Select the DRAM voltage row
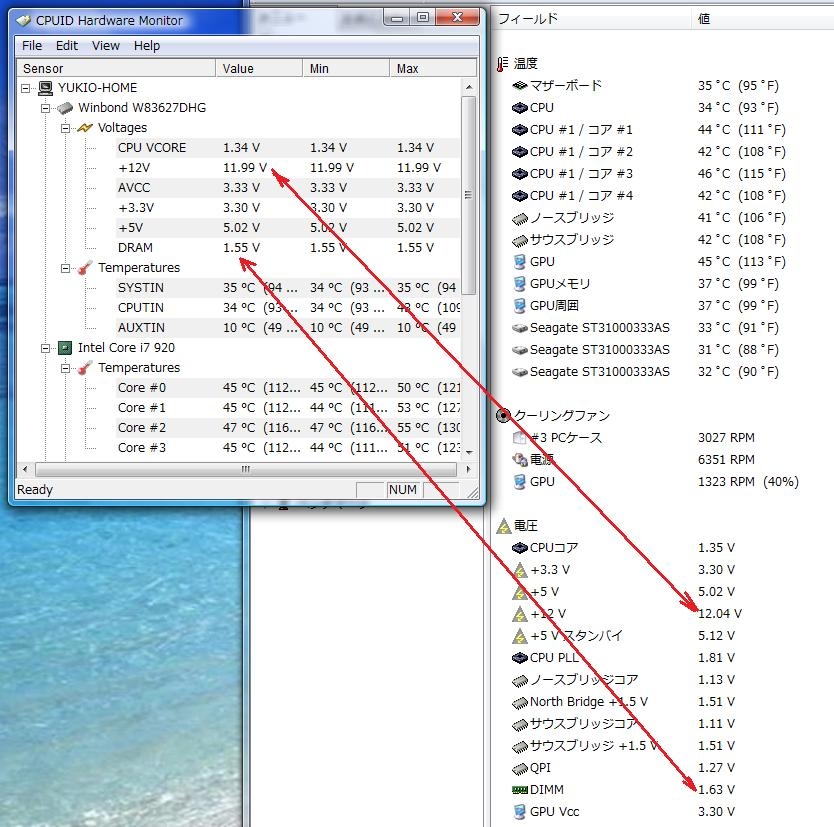 click(287, 248)
